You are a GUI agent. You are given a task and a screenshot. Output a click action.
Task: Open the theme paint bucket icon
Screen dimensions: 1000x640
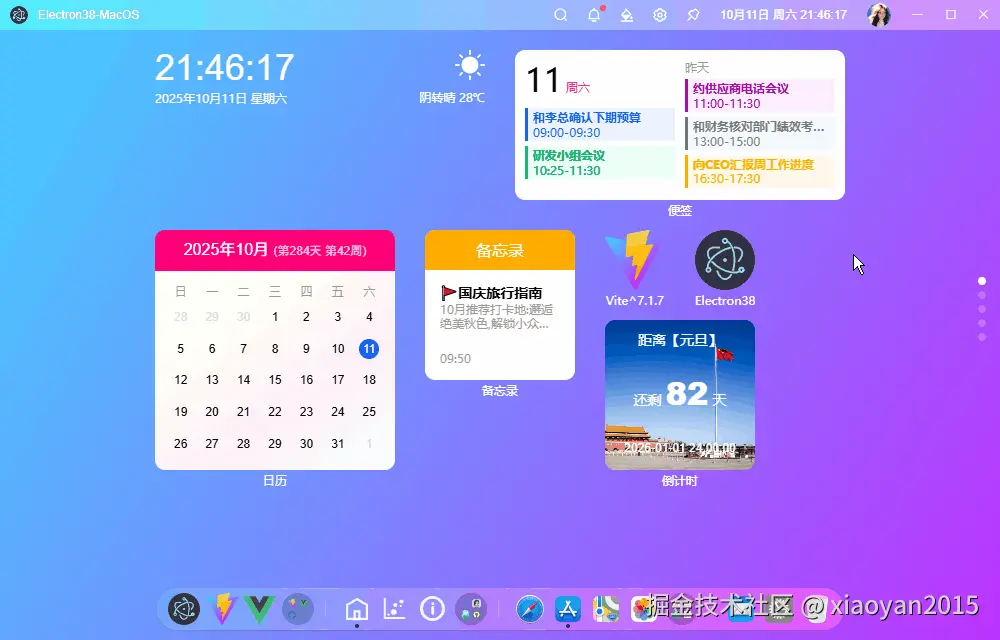point(627,15)
